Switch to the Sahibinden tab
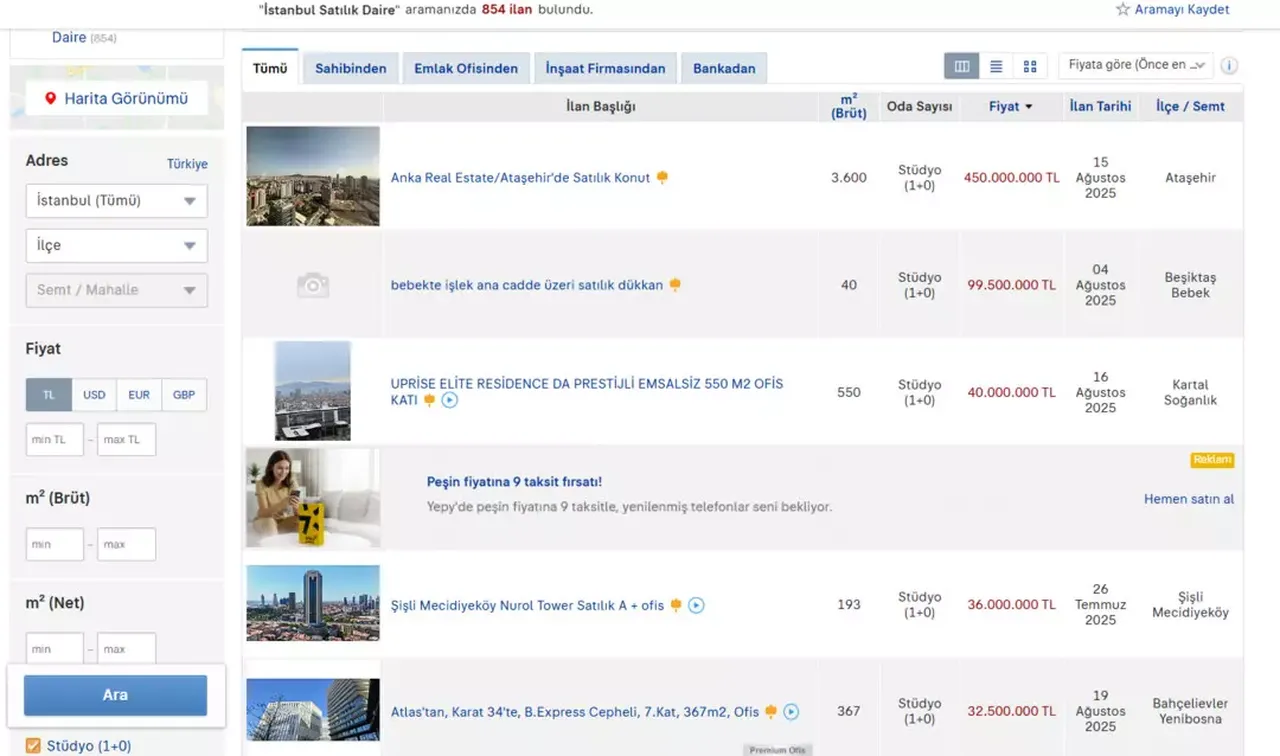1280x756 pixels. [350, 68]
